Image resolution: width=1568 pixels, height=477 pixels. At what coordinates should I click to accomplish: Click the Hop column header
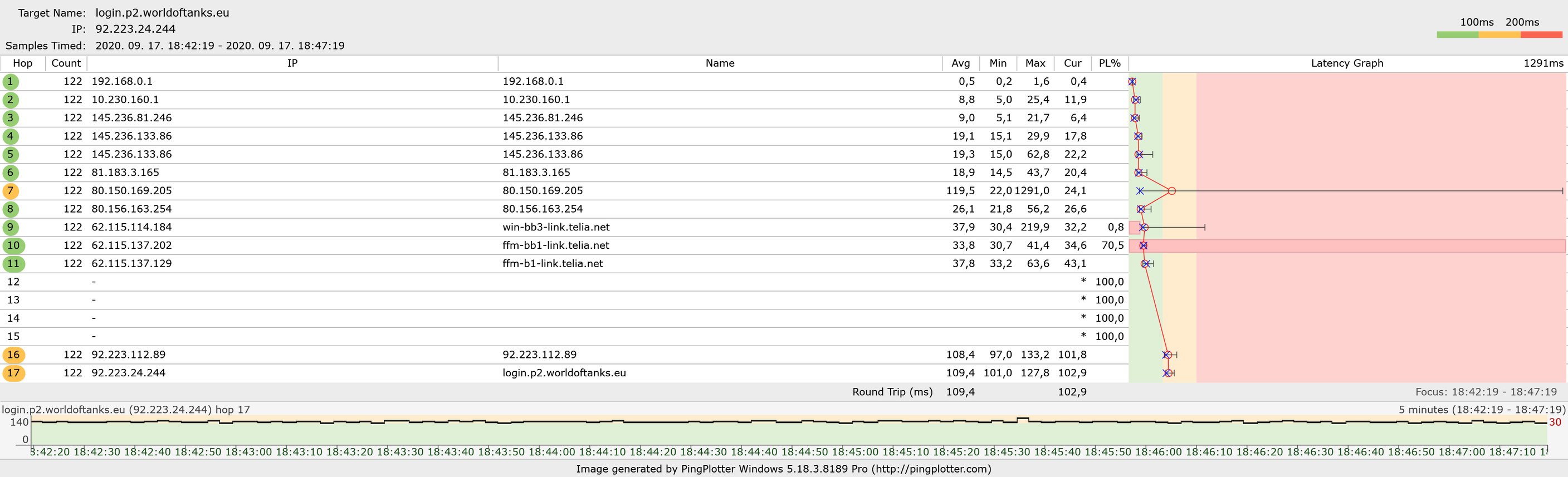[x=22, y=63]
